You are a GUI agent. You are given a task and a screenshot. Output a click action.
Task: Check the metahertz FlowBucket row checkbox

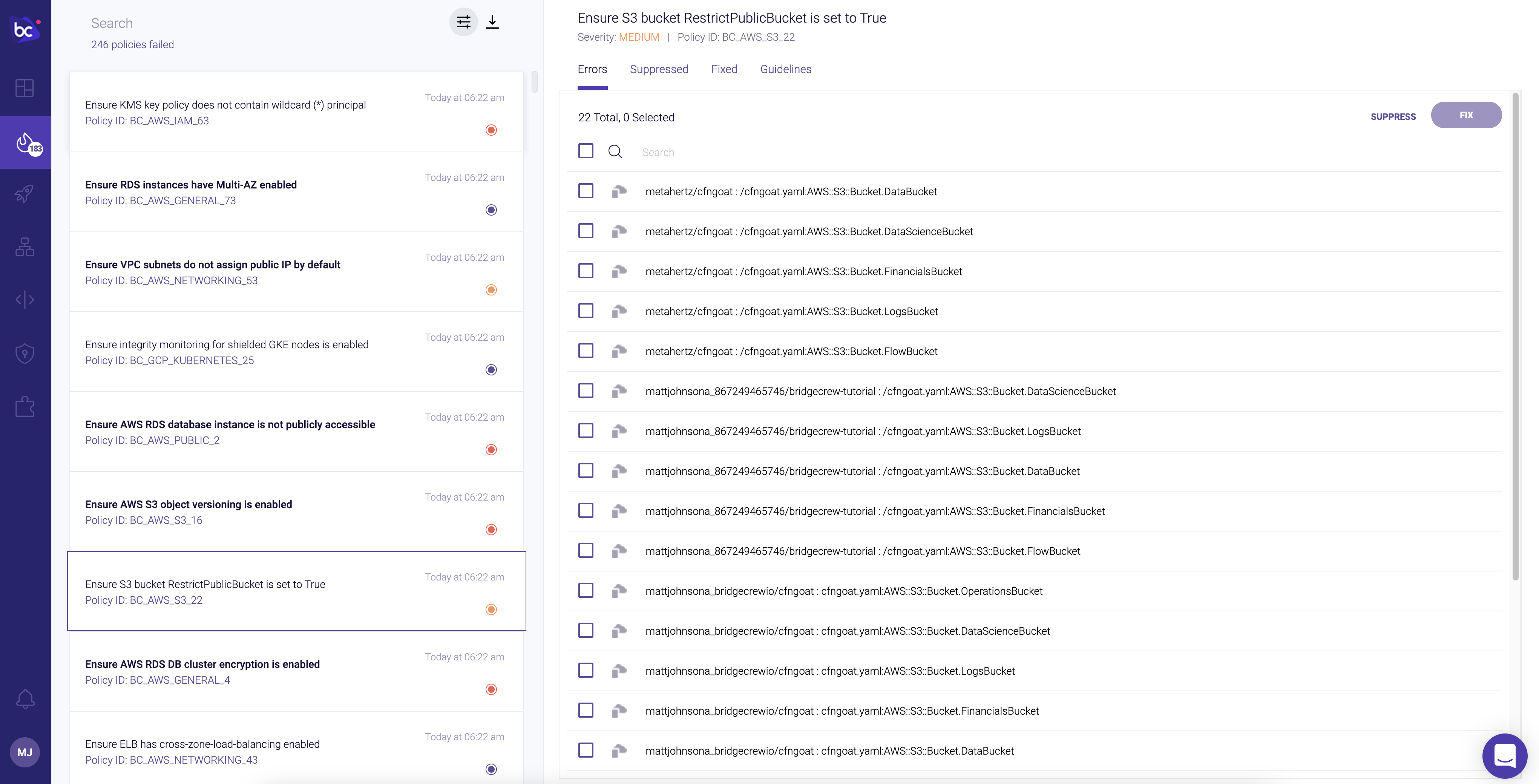(586, 351)
